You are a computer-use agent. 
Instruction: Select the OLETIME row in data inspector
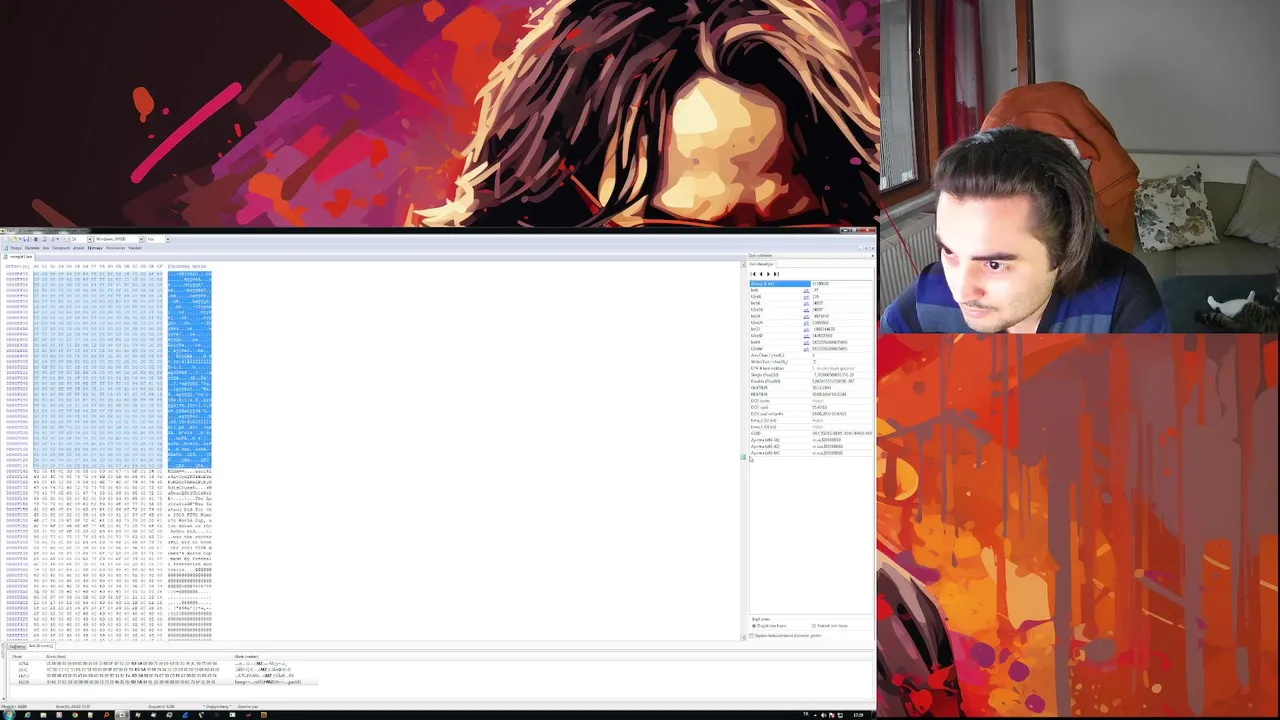point(810,387)
